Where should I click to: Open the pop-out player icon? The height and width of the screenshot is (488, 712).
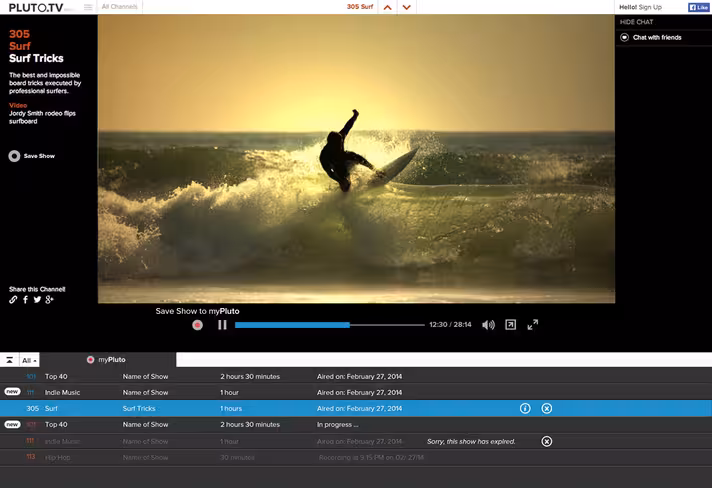pyautogui.click(x=510, y=325)
